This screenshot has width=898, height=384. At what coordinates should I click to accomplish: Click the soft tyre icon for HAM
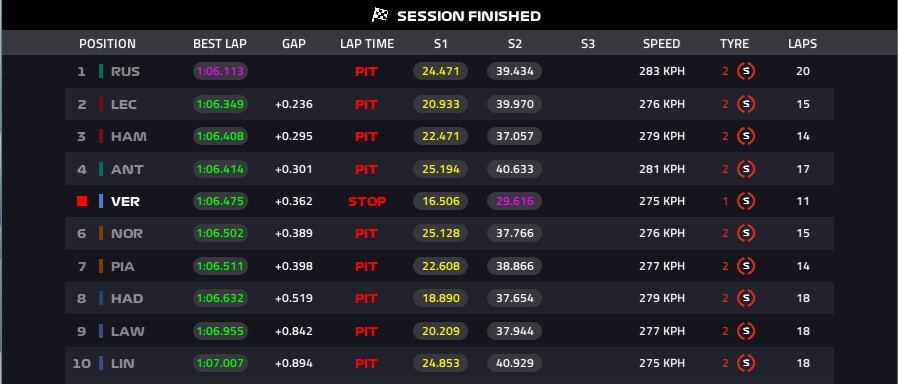point(746,136)
